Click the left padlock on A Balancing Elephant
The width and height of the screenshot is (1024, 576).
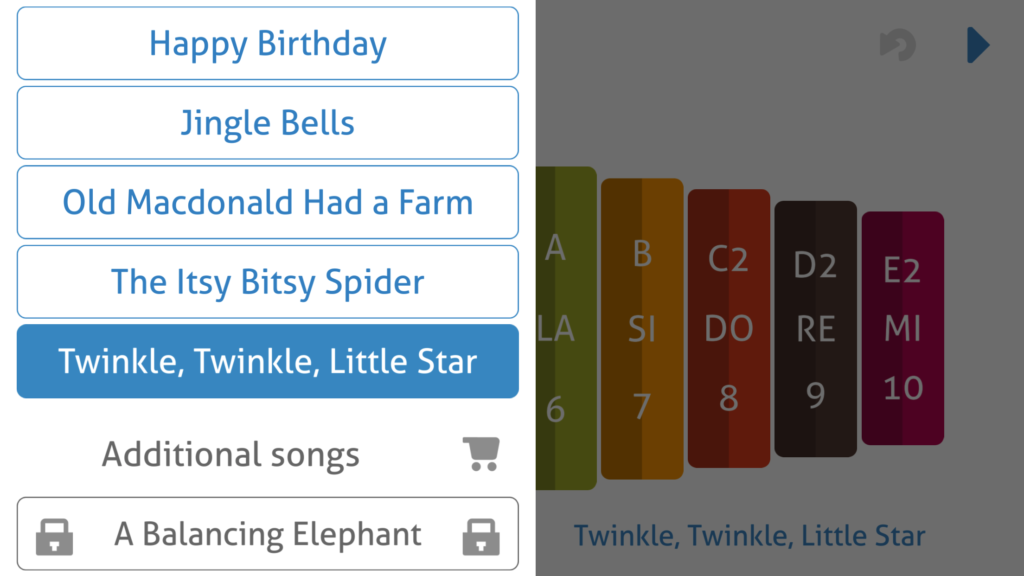(x=54, y=533)
